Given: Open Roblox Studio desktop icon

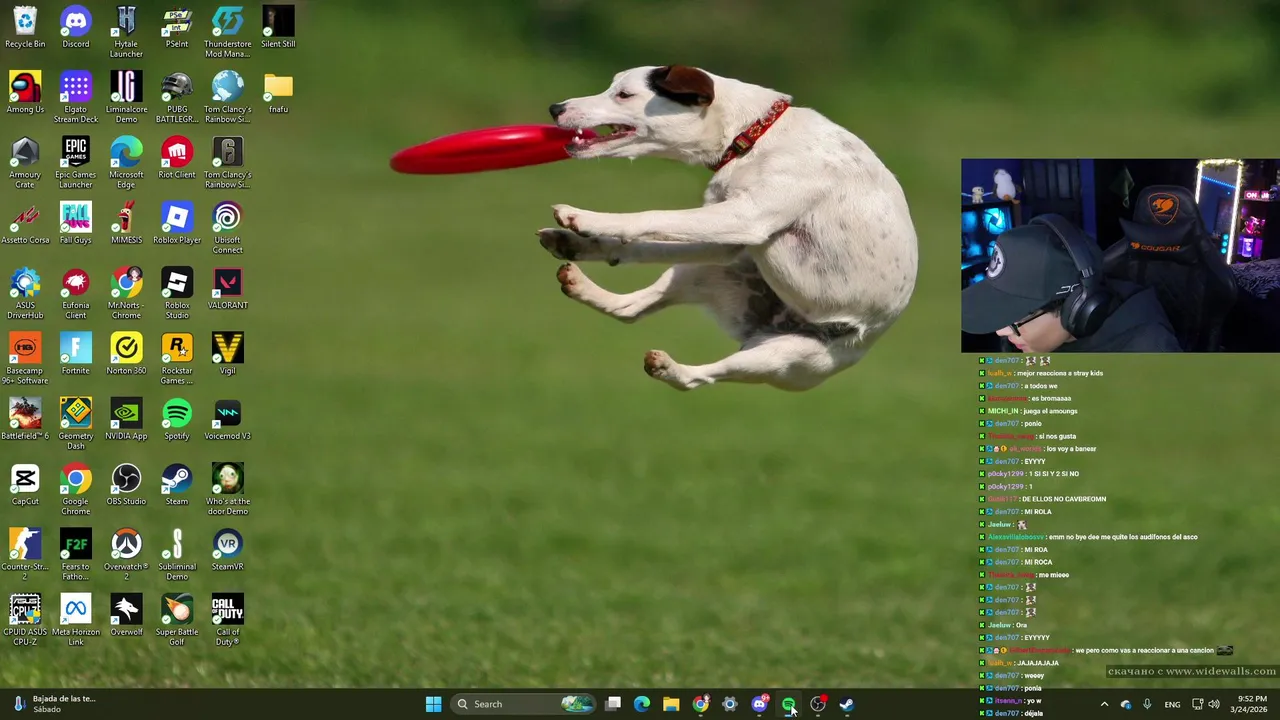Looking at the screenshot, I should 177,293.
